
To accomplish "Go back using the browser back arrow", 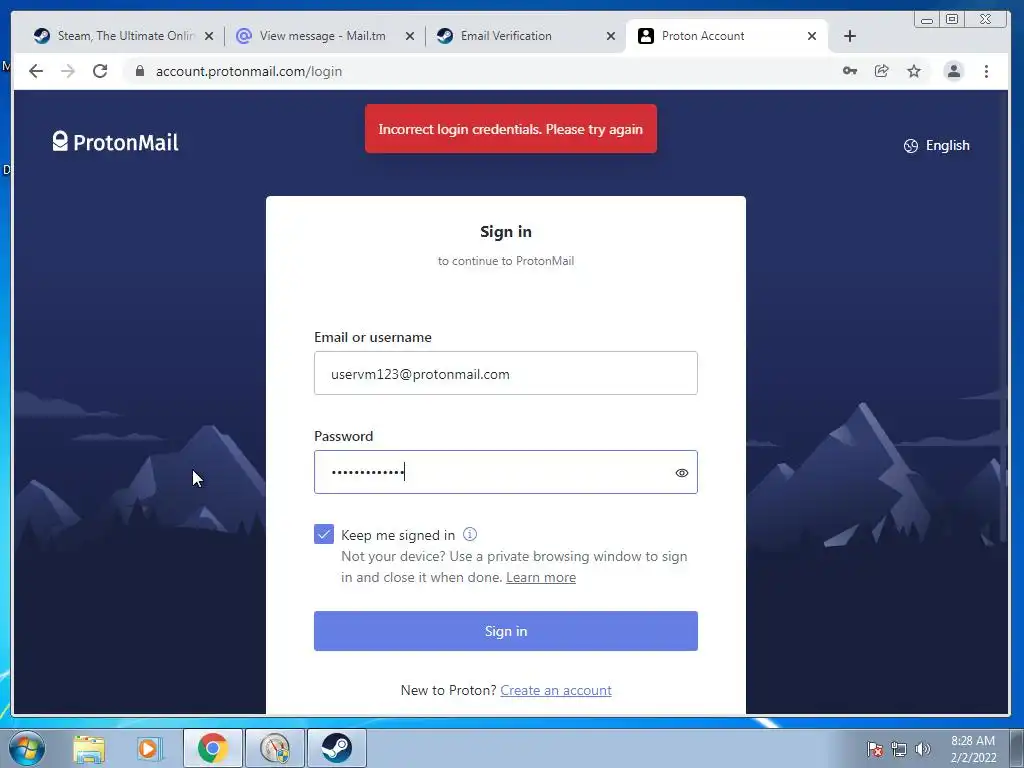I will (x=36, y=71).
